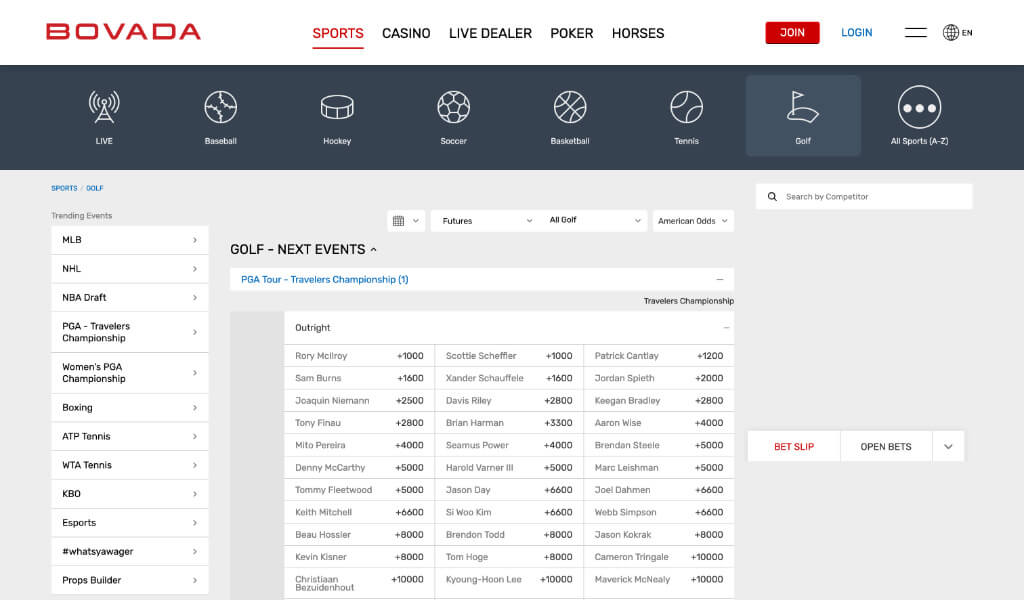This screenshot has width=1024, height=600.
Task: Collapse the PGA Tour Travelers Championship row
Action: point(720,279)
